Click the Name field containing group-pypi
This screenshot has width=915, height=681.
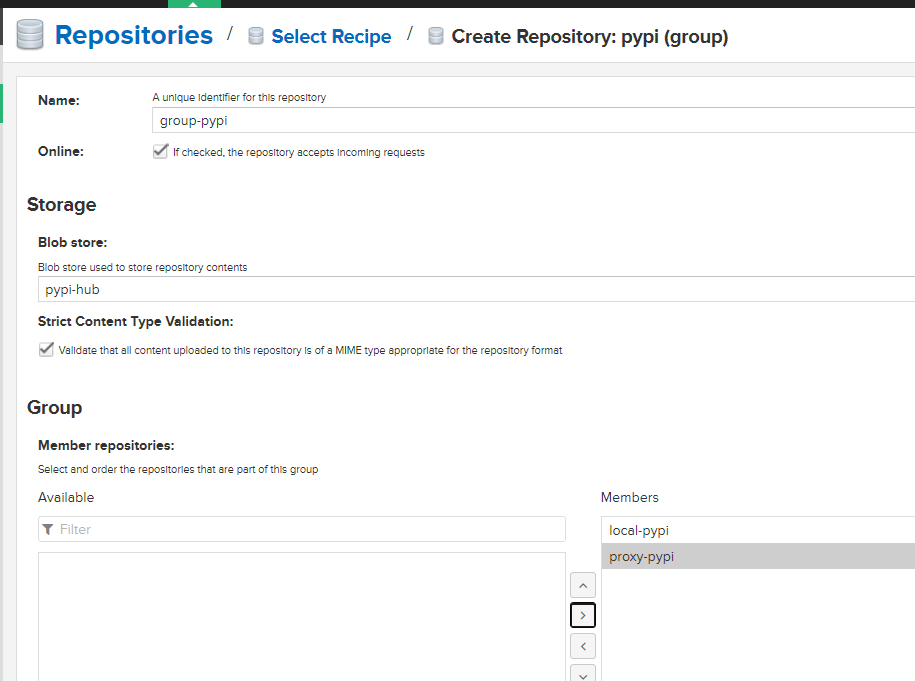[530, 120]
